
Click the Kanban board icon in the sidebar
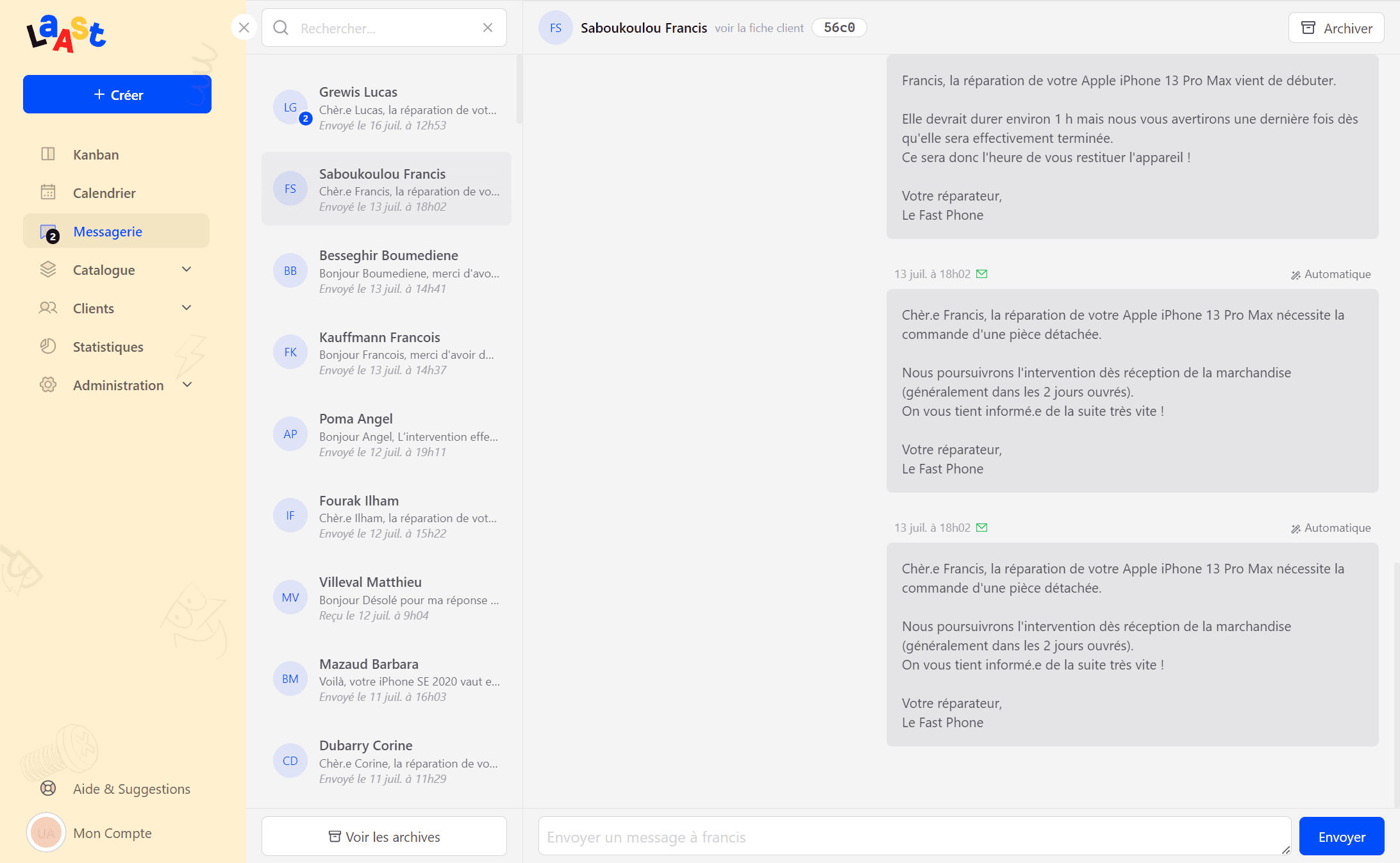tap(48, 154)
